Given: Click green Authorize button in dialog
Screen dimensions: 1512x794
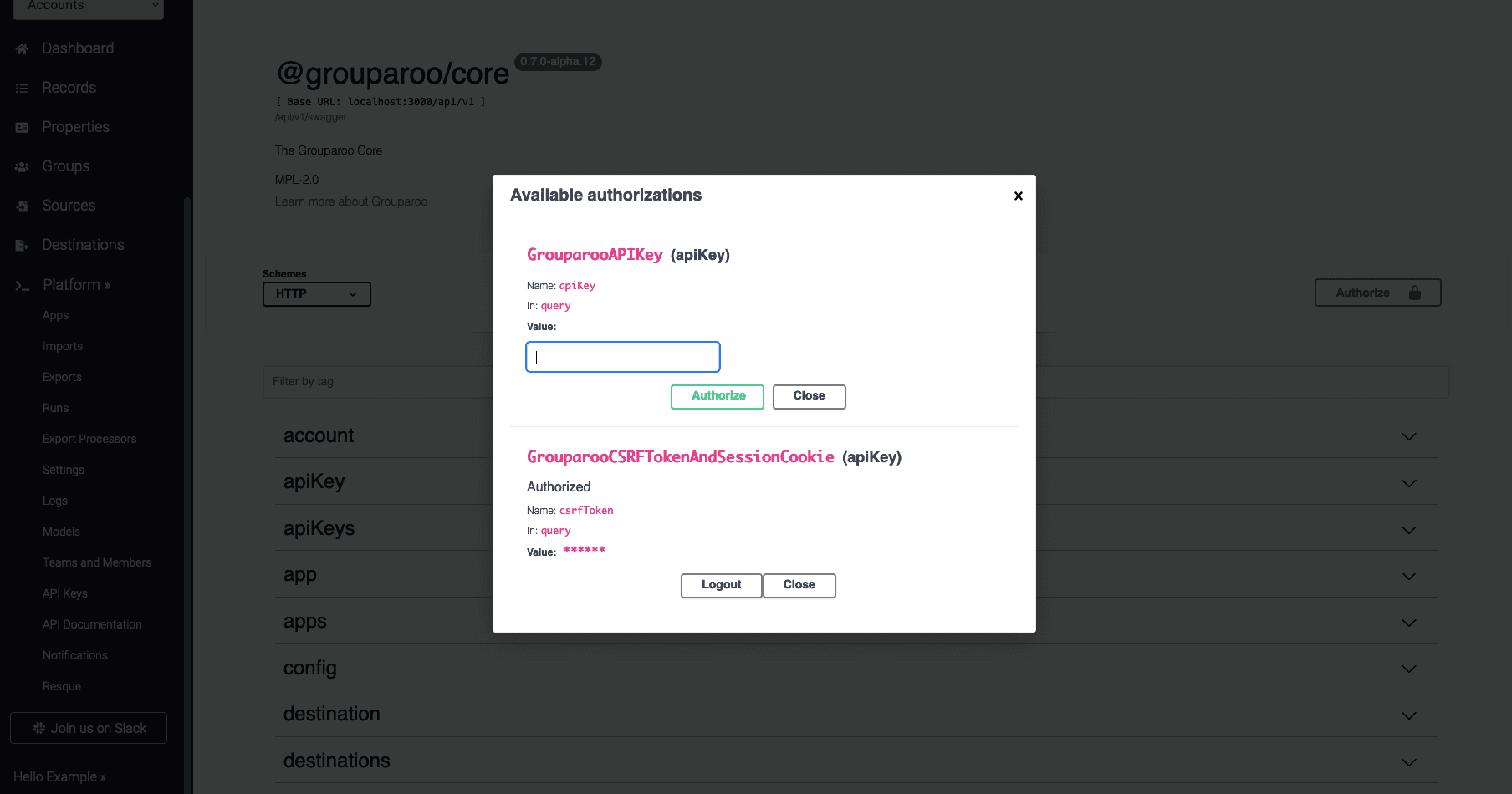Looking at the screenshot, I should (x=718, y=396).
